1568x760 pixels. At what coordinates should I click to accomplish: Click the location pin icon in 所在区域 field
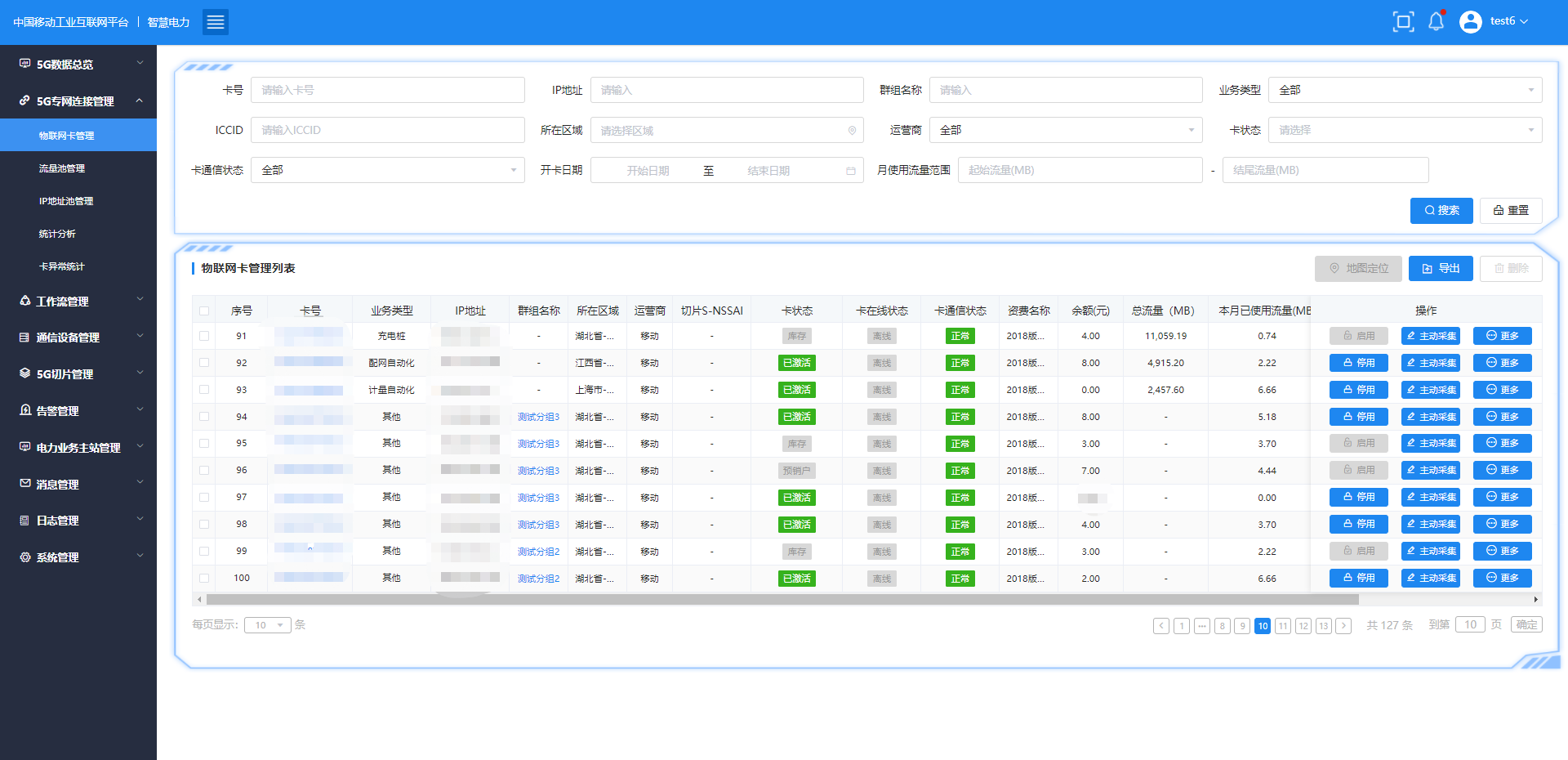click(852, 131)
